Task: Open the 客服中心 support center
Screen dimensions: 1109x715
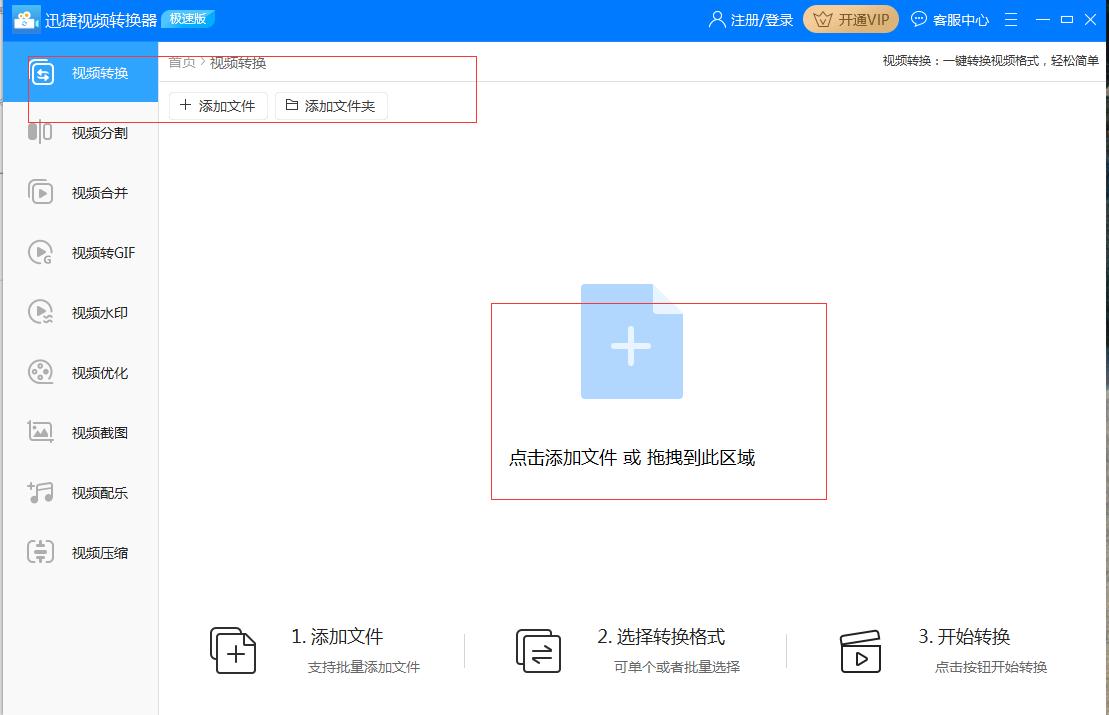Action: 950,18
